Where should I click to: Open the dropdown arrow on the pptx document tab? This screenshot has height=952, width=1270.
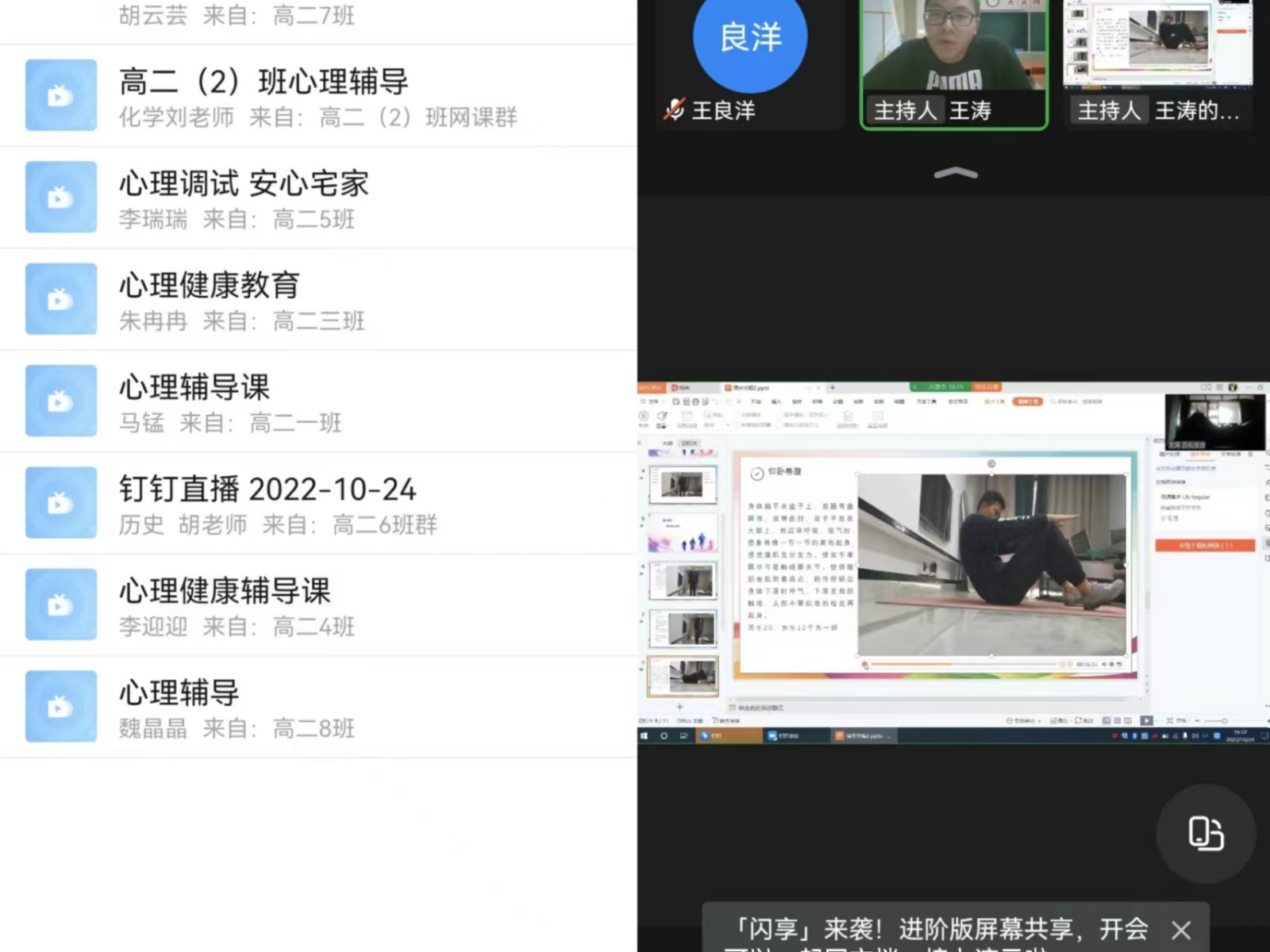pos(810,387)
